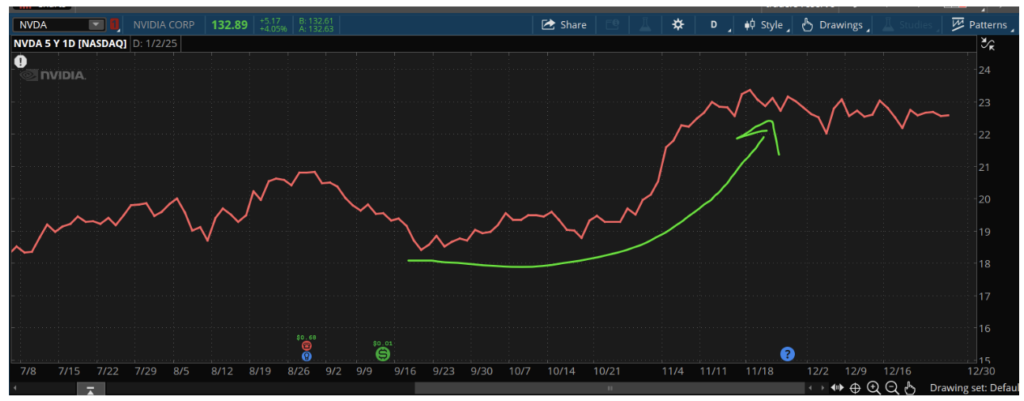This screenshot has width=1024, height=401.
Task: Click the white exclamation alert icon
Action: (x=21, y=61)
